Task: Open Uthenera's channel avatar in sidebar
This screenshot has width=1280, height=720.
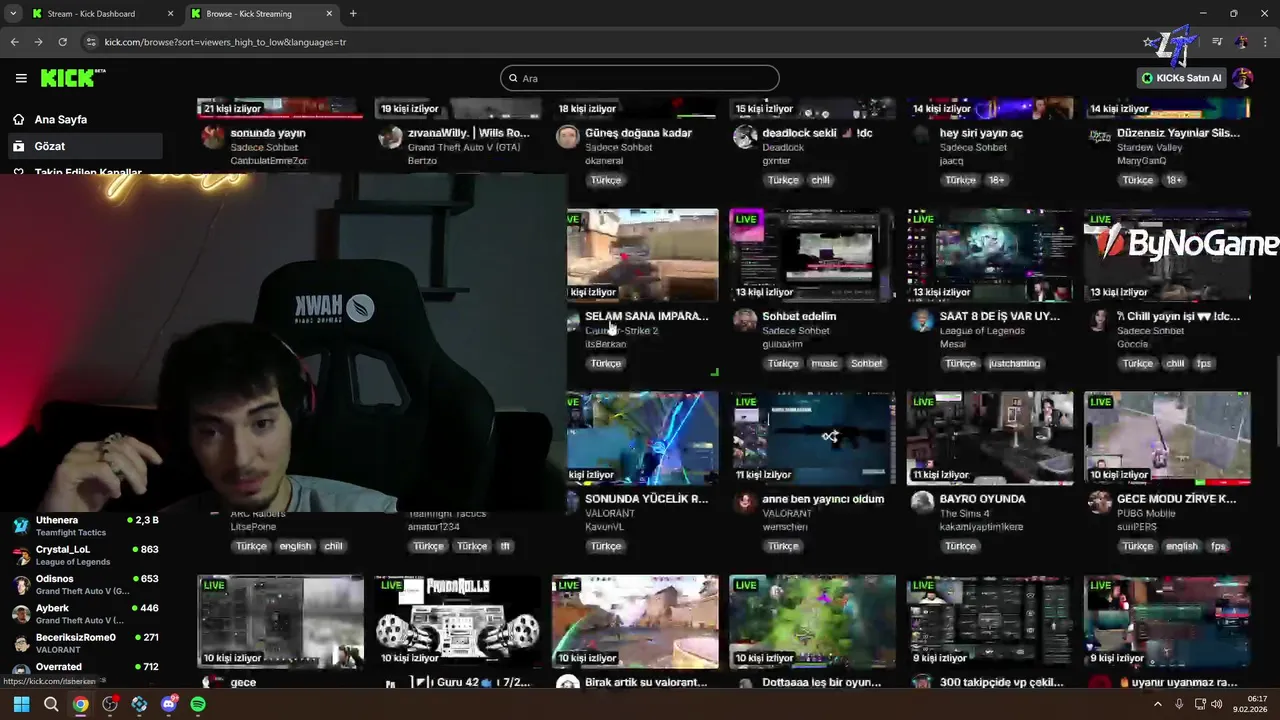Action: (21, 526)
